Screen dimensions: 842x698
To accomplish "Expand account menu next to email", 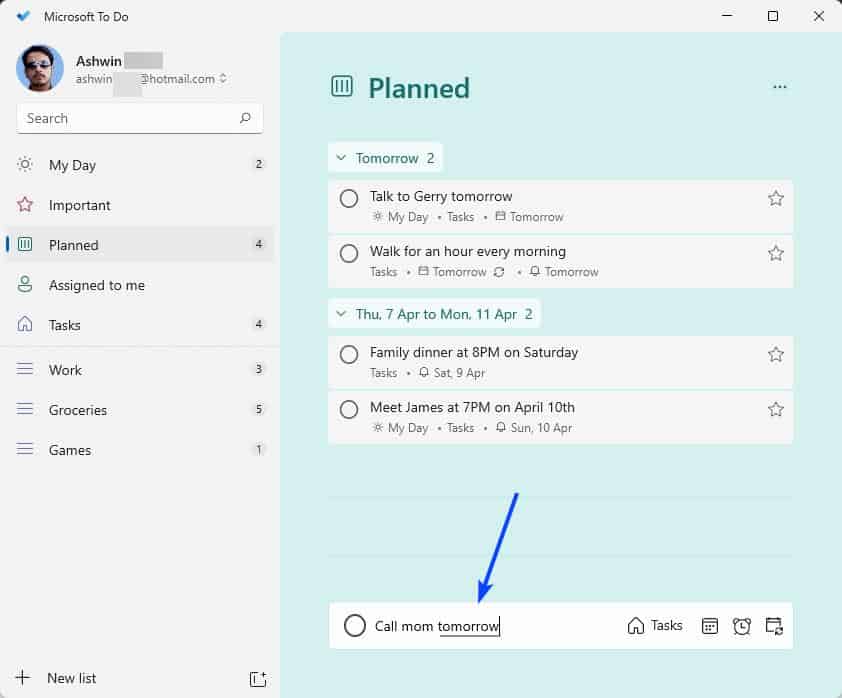I will point(223,79).
